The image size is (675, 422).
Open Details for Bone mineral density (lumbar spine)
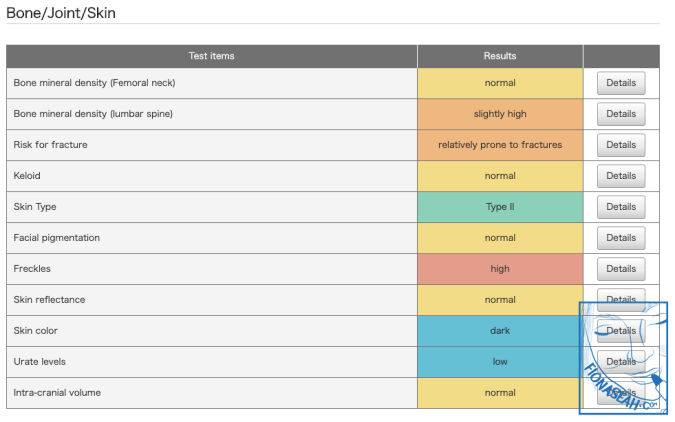coord(620,114)
